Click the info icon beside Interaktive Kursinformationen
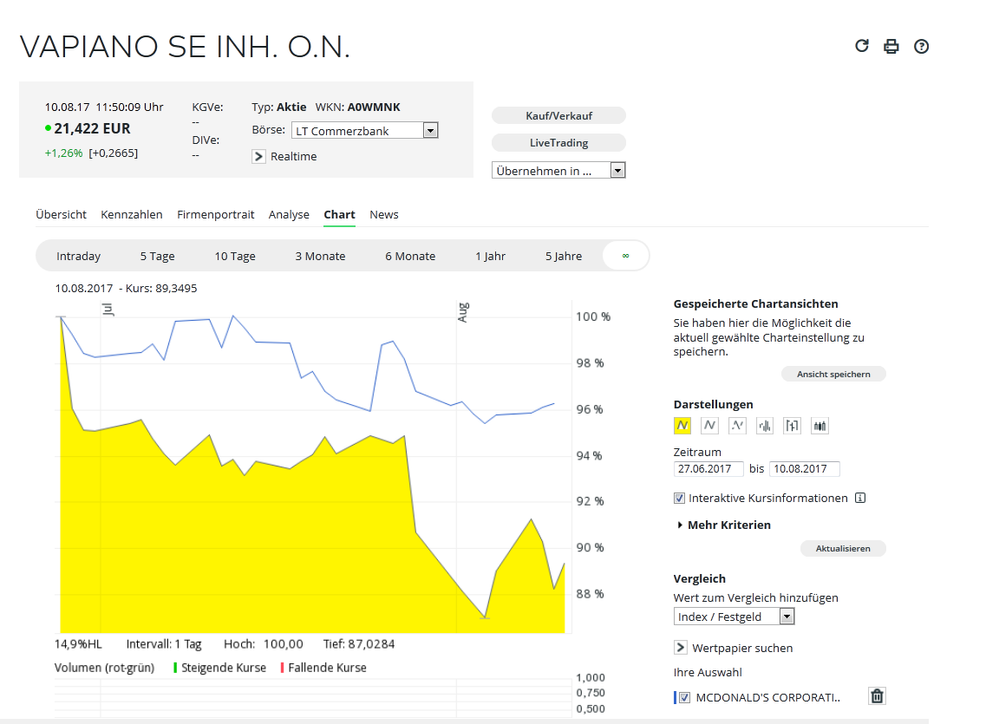 click(x=860, y=498)
